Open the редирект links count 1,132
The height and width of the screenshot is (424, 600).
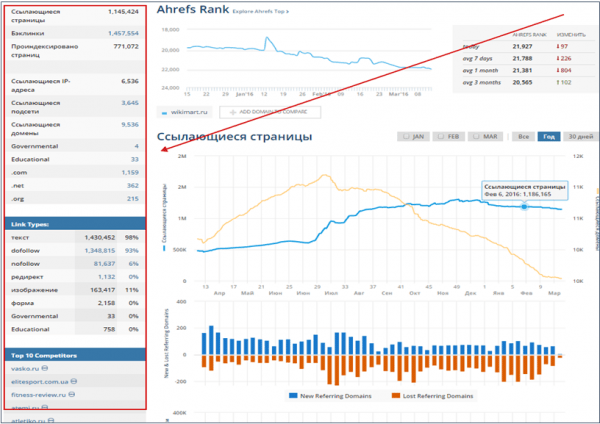(106, 277)
